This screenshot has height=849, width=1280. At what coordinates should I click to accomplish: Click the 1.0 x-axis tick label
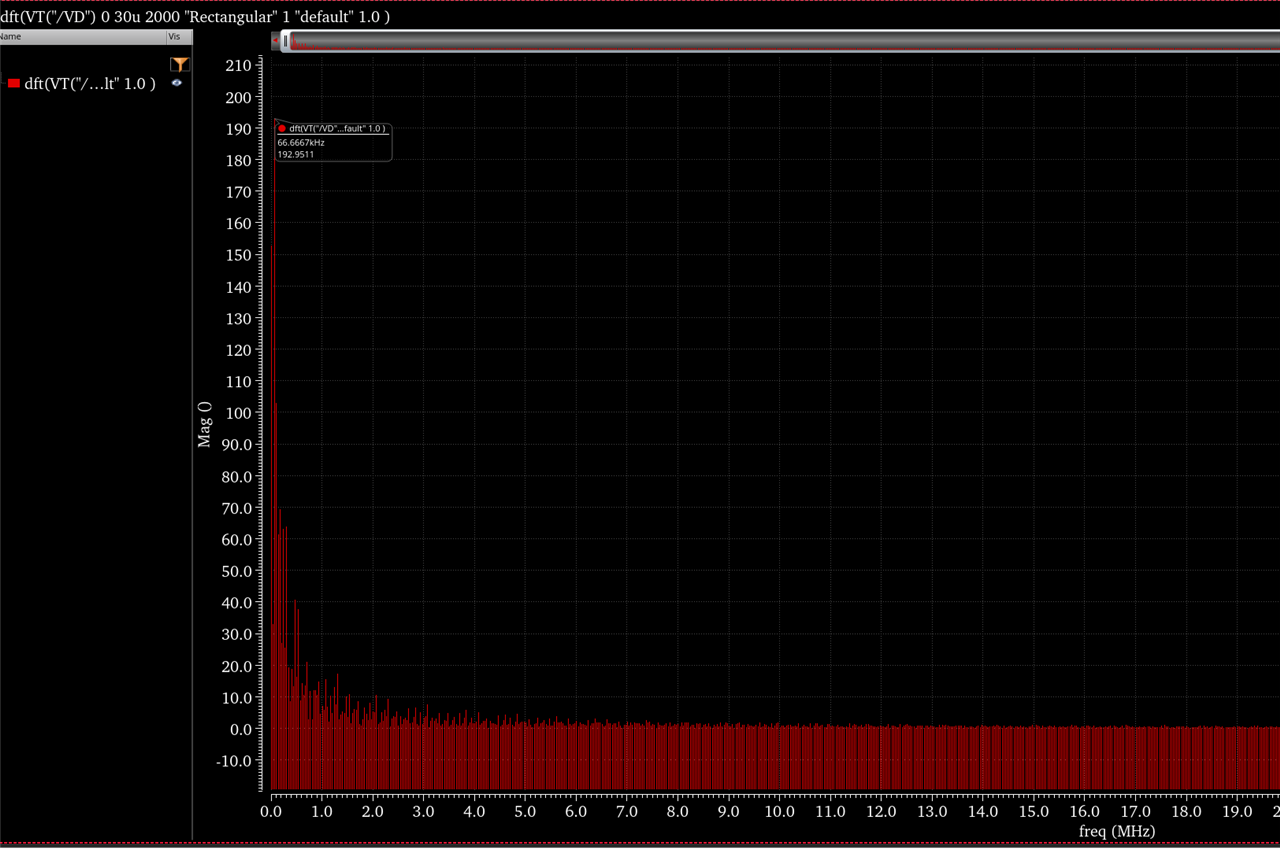(322, 811)
